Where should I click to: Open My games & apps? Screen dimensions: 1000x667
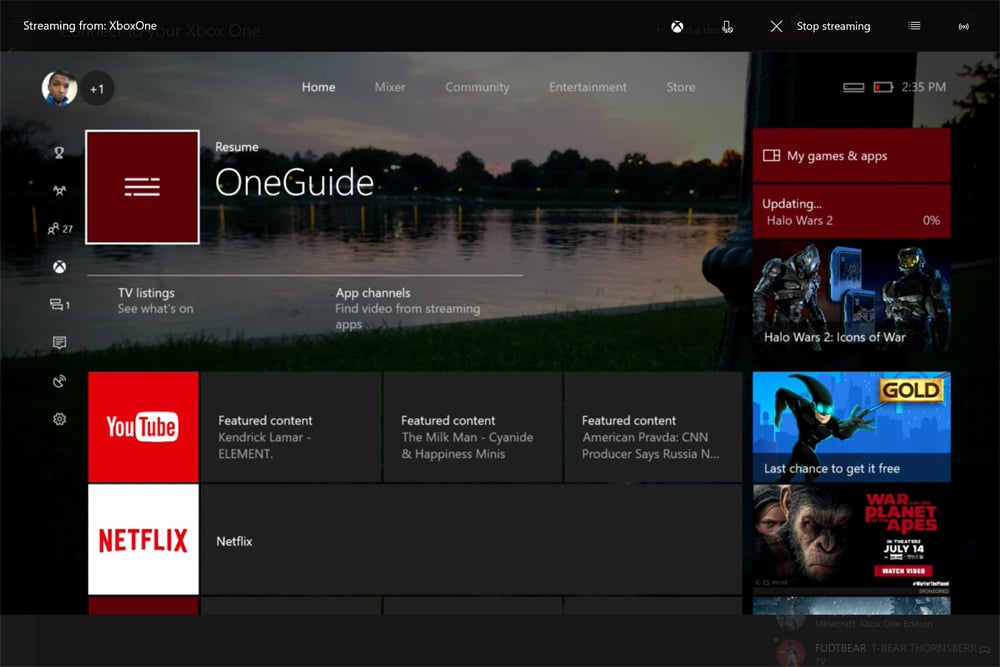point(852,156)
